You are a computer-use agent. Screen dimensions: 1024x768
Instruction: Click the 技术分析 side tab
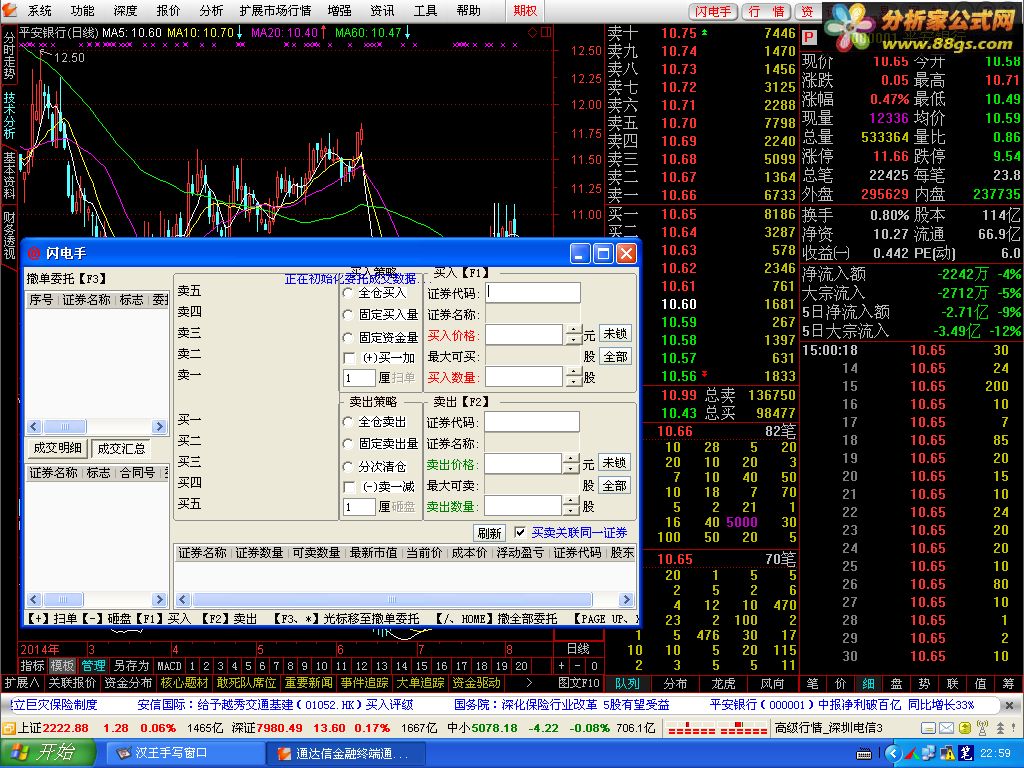coord(9,115)
